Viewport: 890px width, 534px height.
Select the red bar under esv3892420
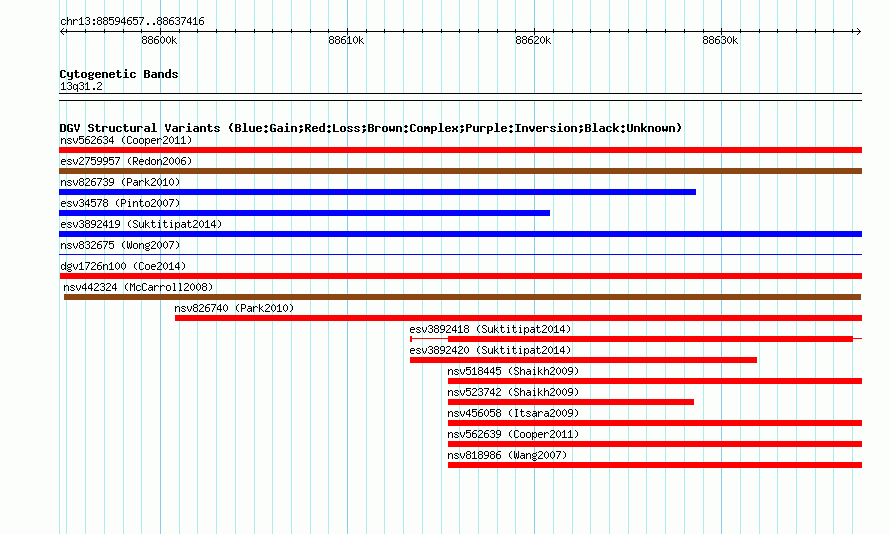coord(583,360)
